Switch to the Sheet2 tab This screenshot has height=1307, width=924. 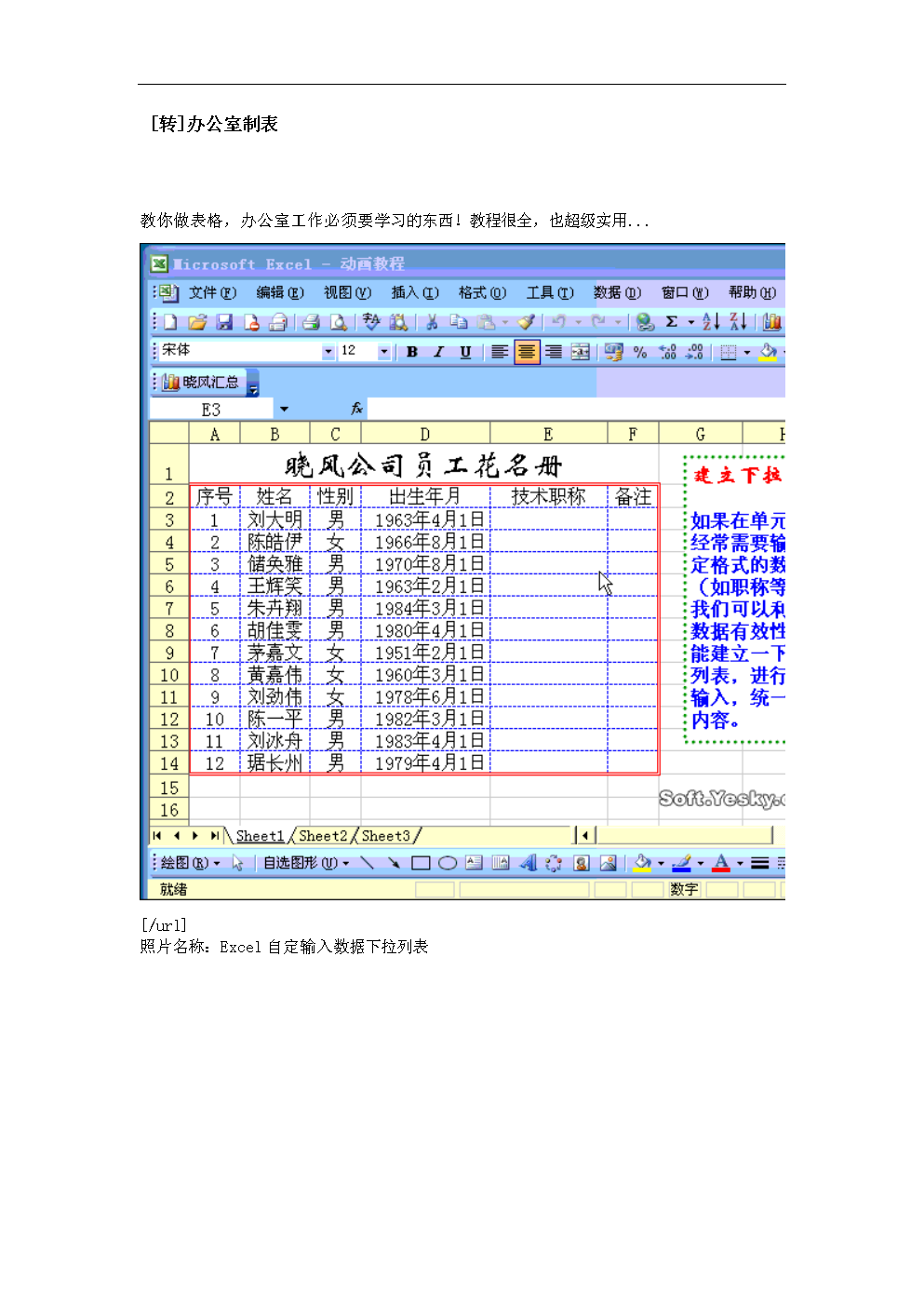(322, 836)
